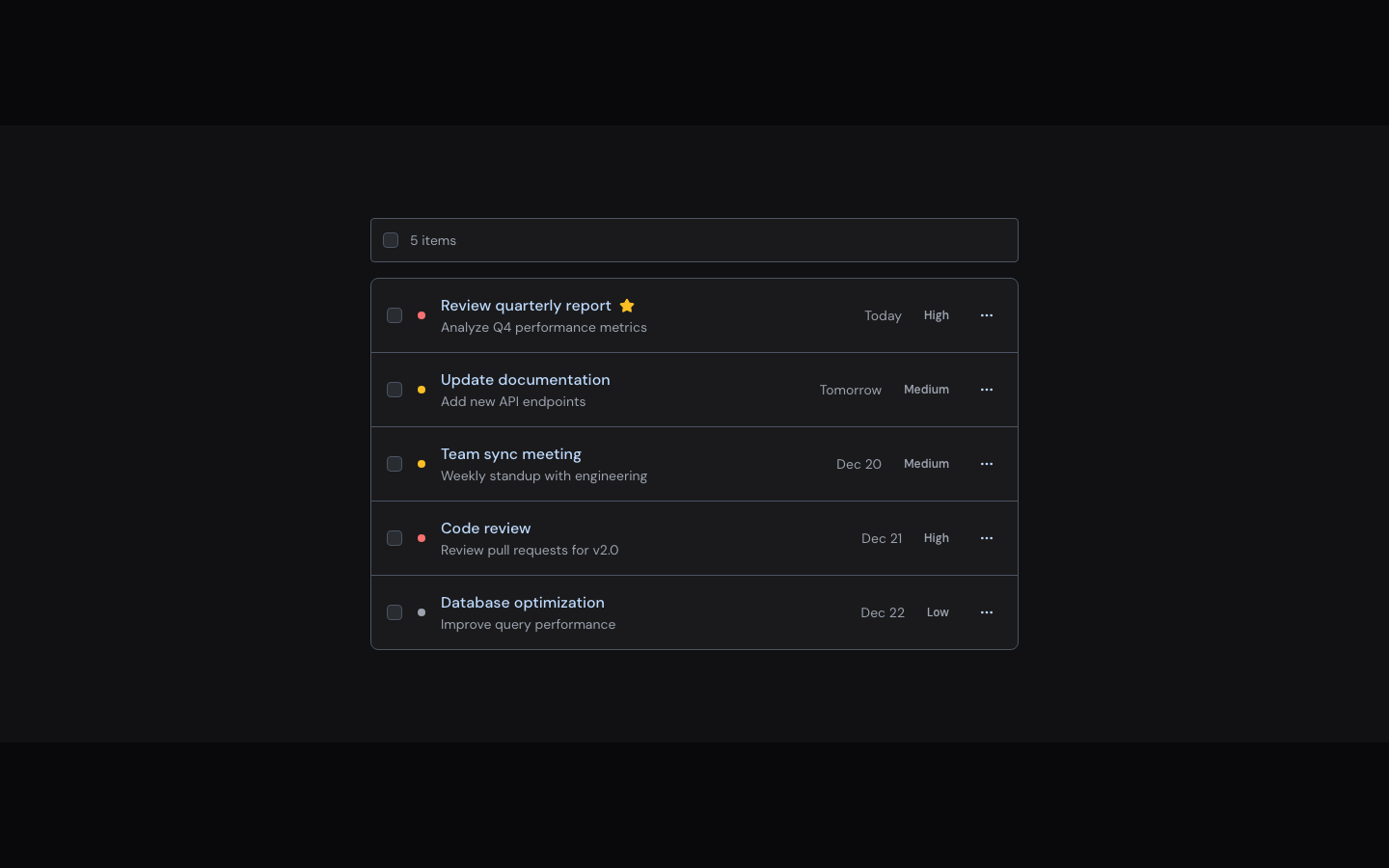Click the yellow priority dot beside Team sync meeting
The width and height of the screenshot is (1389, 868).
[x=422, y=464]
